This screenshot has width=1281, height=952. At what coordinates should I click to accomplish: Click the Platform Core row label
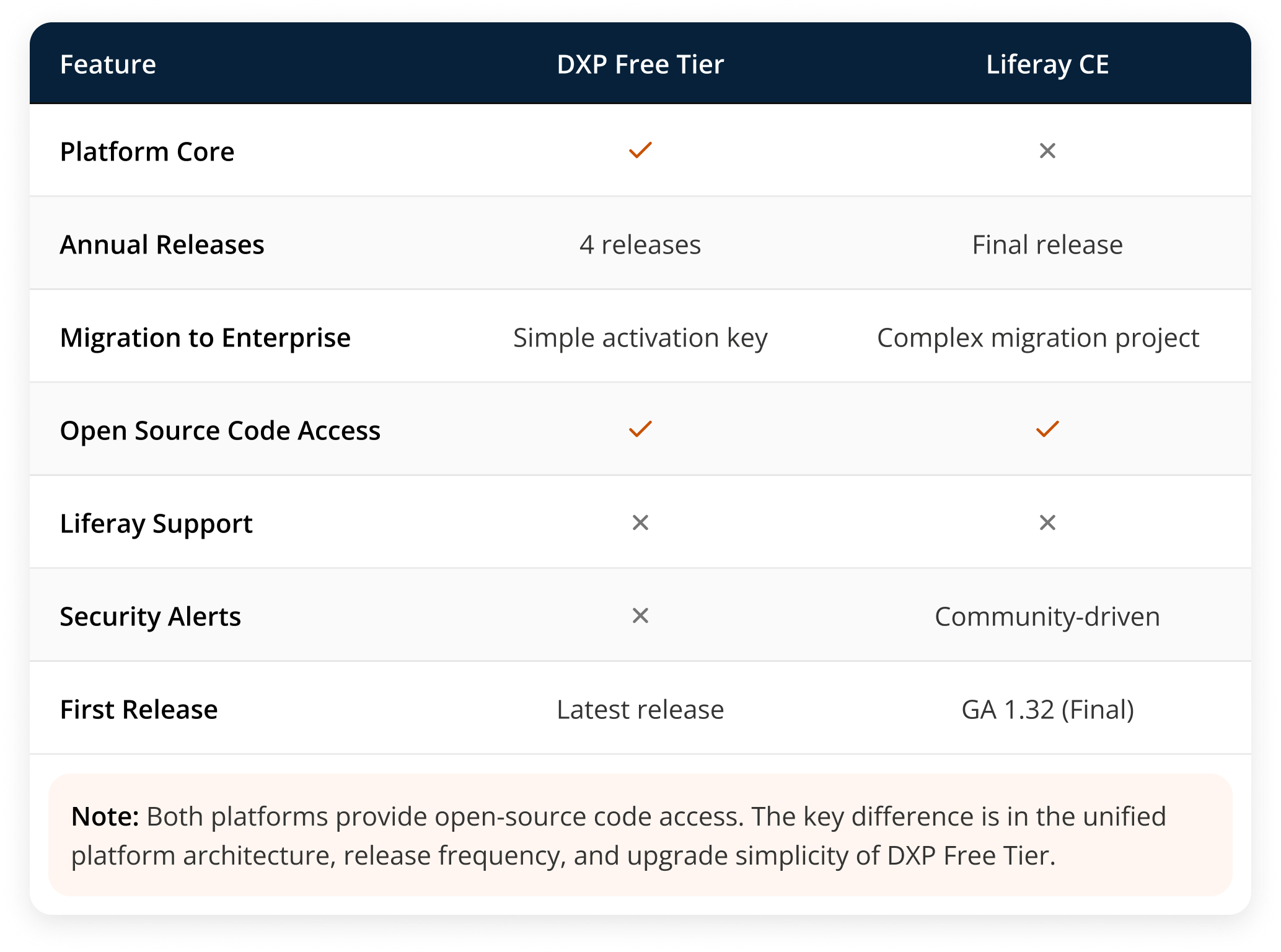(147, 152)
